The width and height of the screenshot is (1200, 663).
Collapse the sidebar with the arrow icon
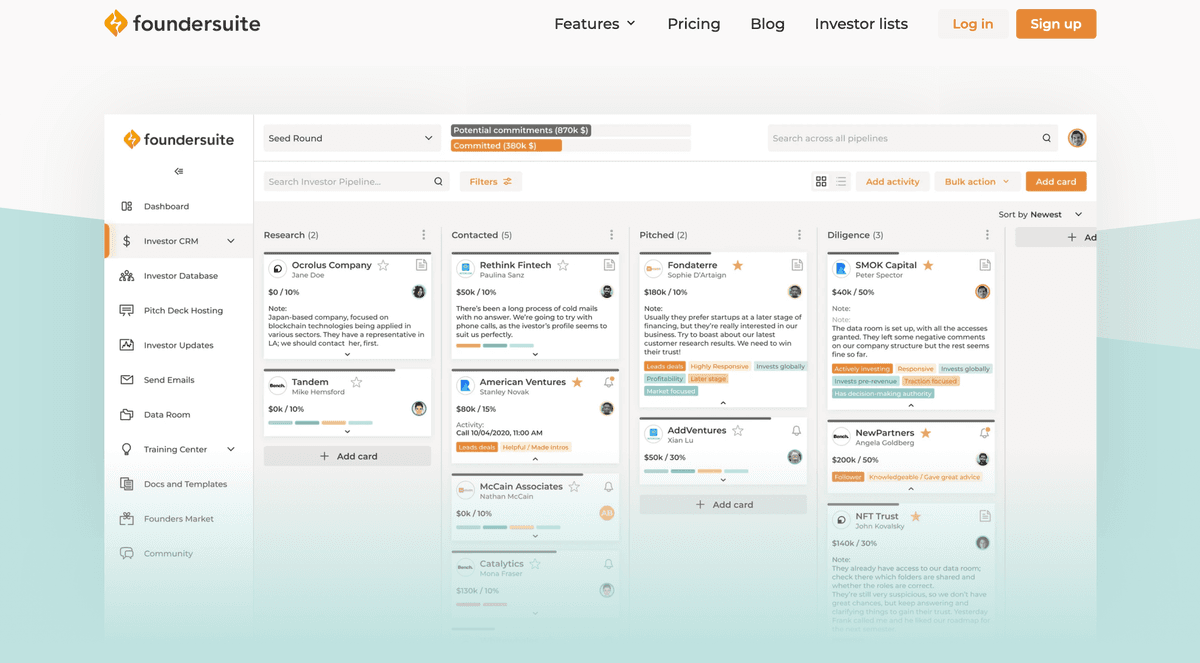pos(178,171)
